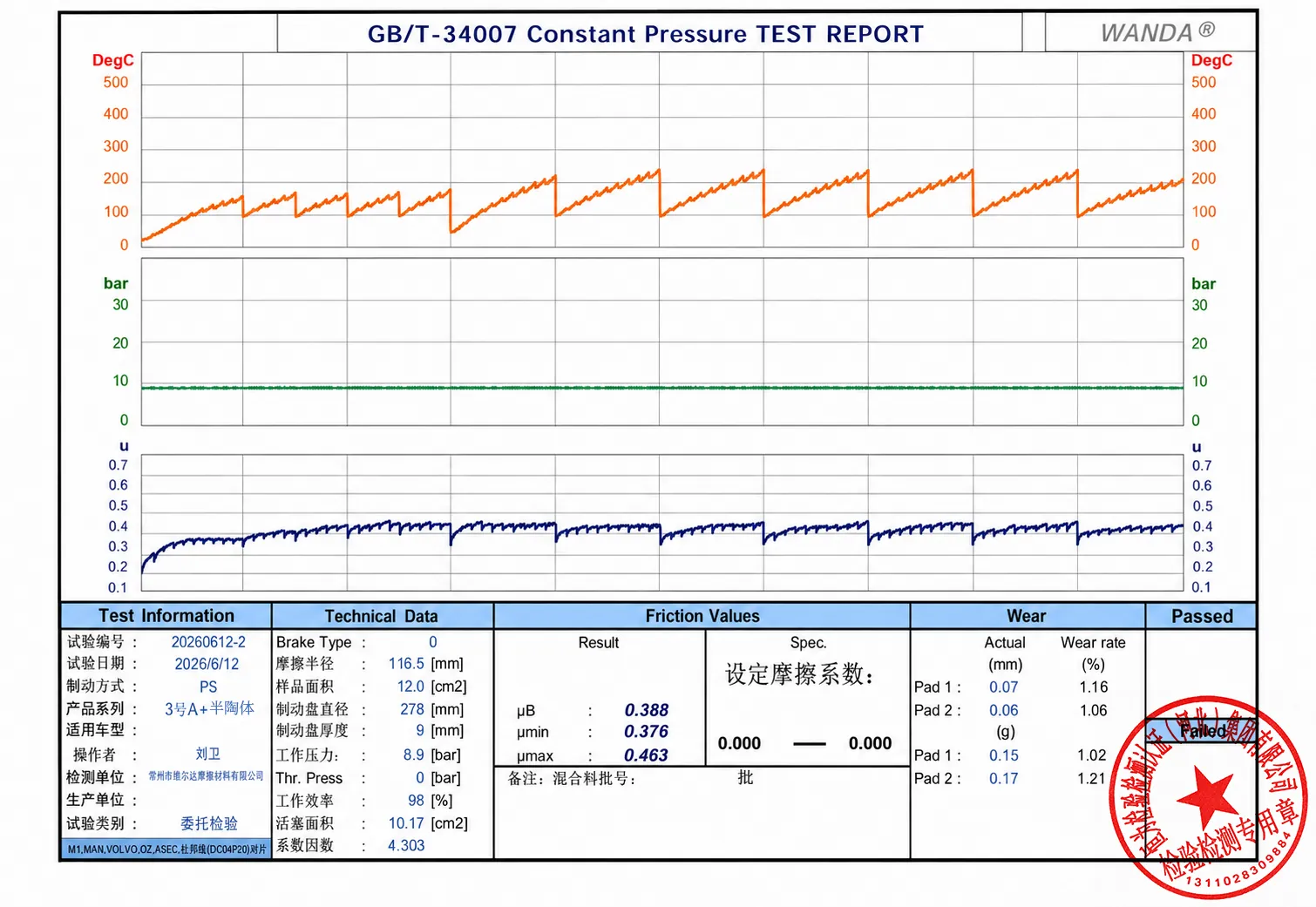Screen dimensions: 1316x907
Task: Click the wear rate value 1.06
Action: (x=1094, y=710)
